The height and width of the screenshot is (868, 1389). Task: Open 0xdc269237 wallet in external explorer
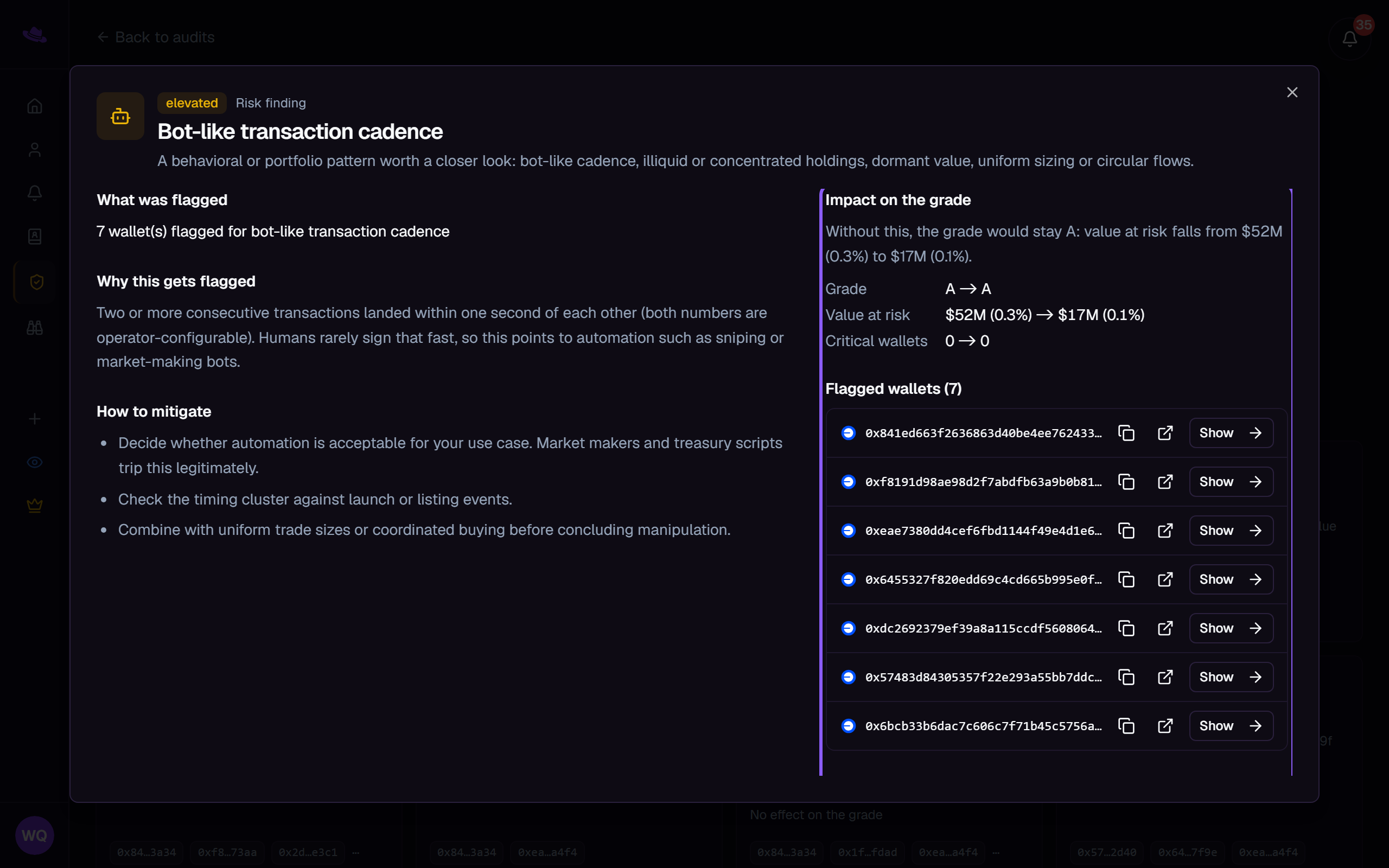point(1165,628)
